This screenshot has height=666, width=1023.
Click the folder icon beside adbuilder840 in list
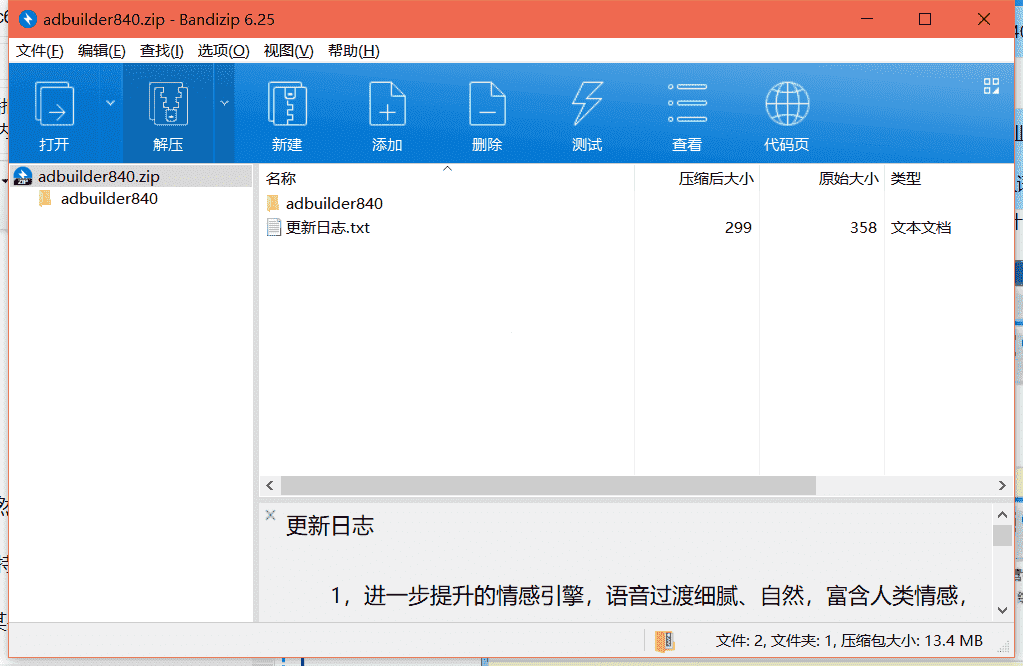[273, 204]
